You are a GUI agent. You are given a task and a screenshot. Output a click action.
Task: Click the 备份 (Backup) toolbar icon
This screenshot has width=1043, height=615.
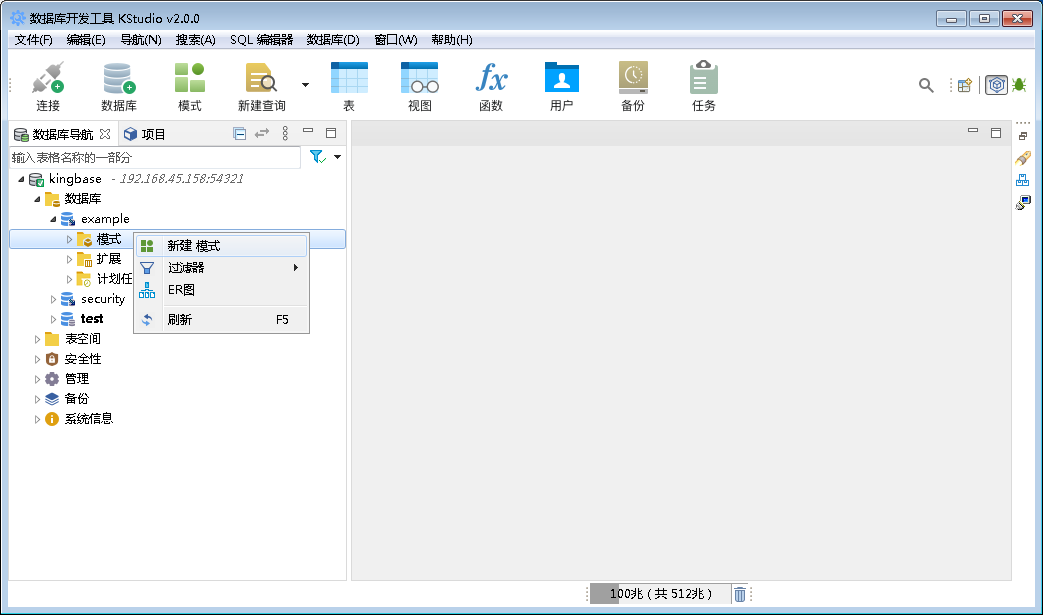632,85
